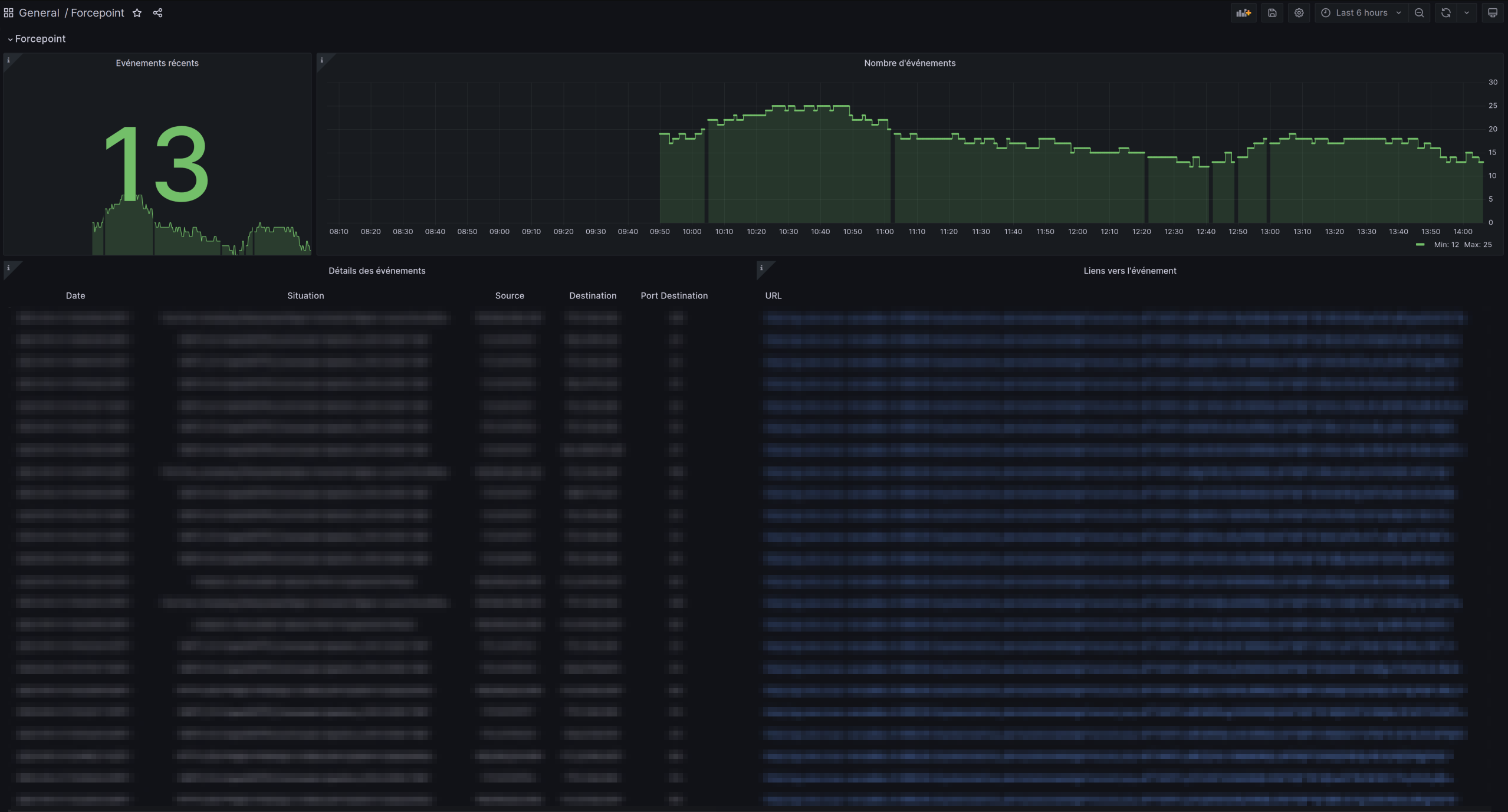Zoom out the time range

click(x=1419, y=13)
